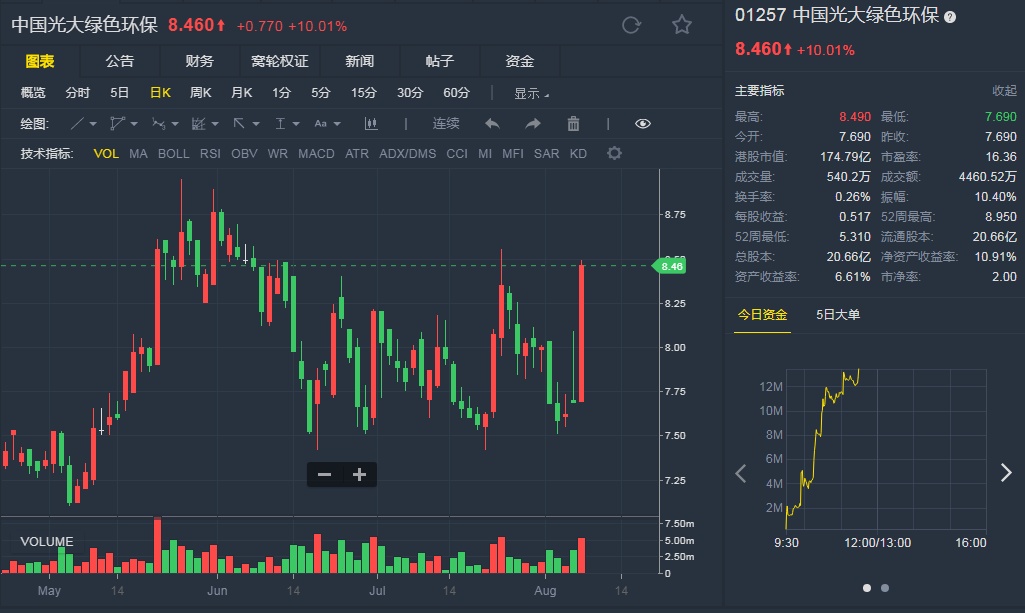Enable the BOLL indicator
The image size is (1025, 613).
click(x=173, y=154)
